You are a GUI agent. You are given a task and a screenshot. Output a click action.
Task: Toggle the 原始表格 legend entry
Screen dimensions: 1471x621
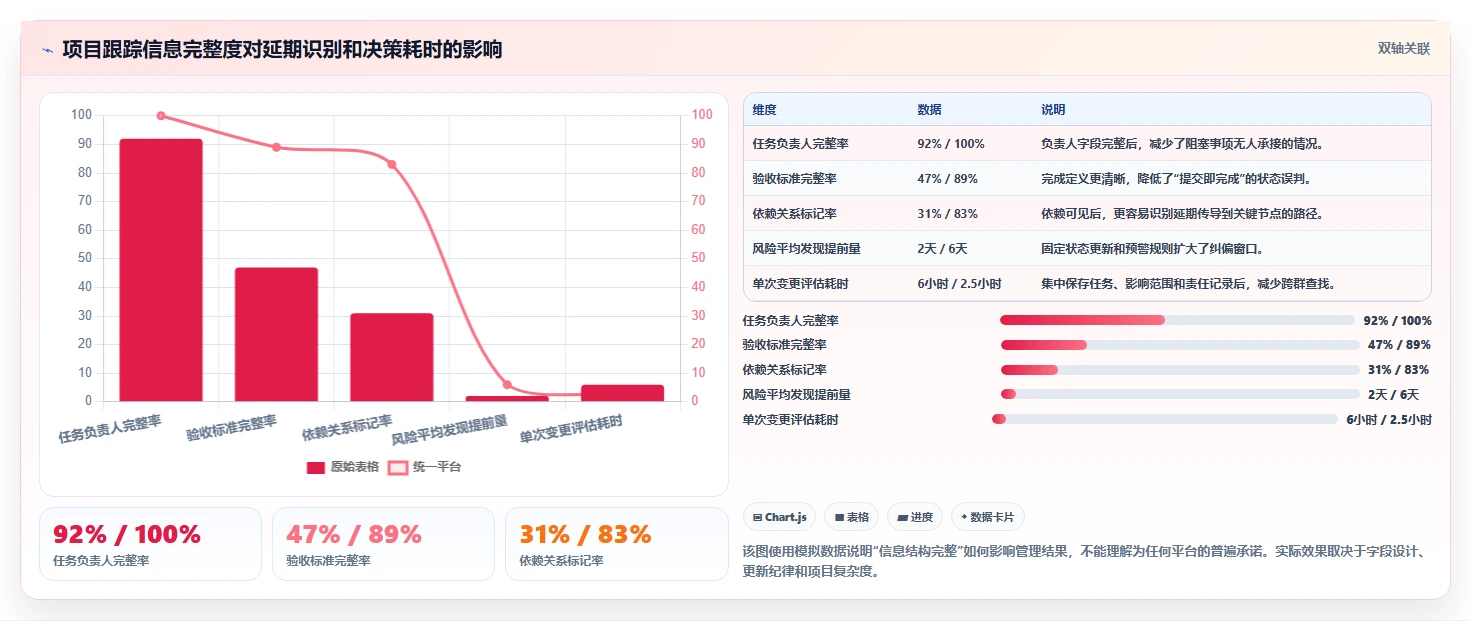tap(342, 467)
